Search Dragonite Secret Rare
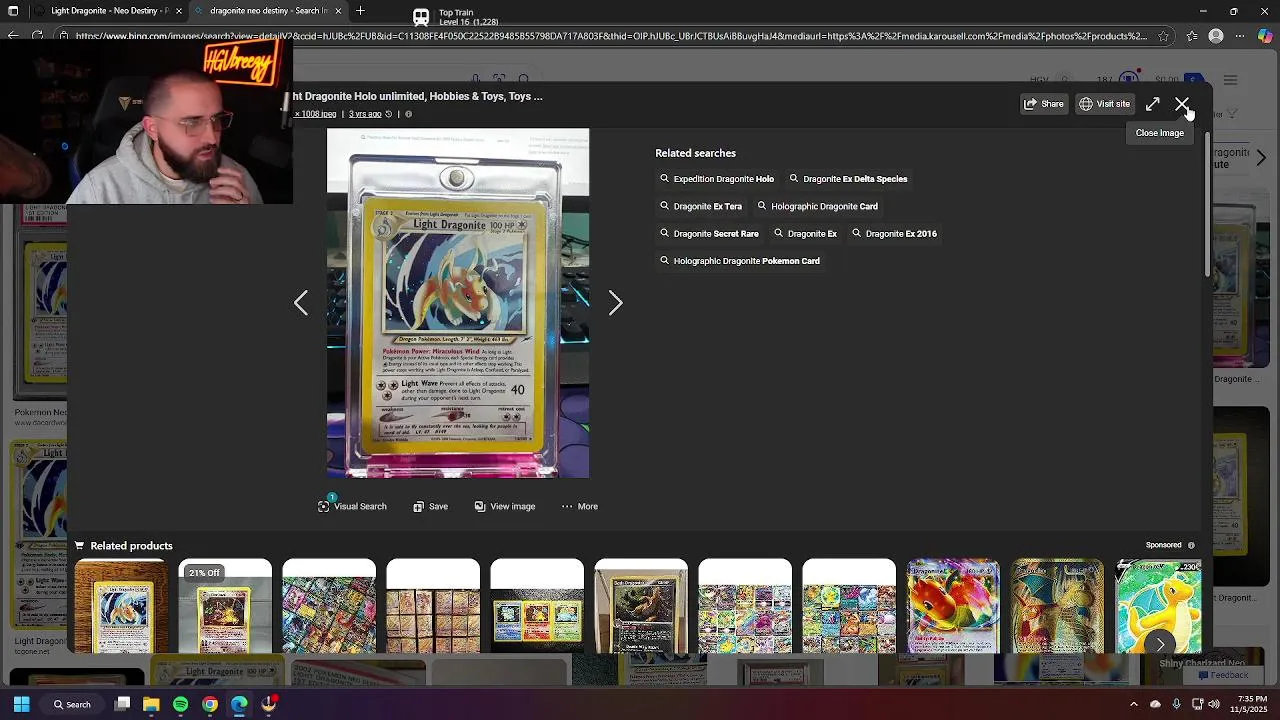Viewport: 1280px width, 720px height. click(x=709, y=233)
